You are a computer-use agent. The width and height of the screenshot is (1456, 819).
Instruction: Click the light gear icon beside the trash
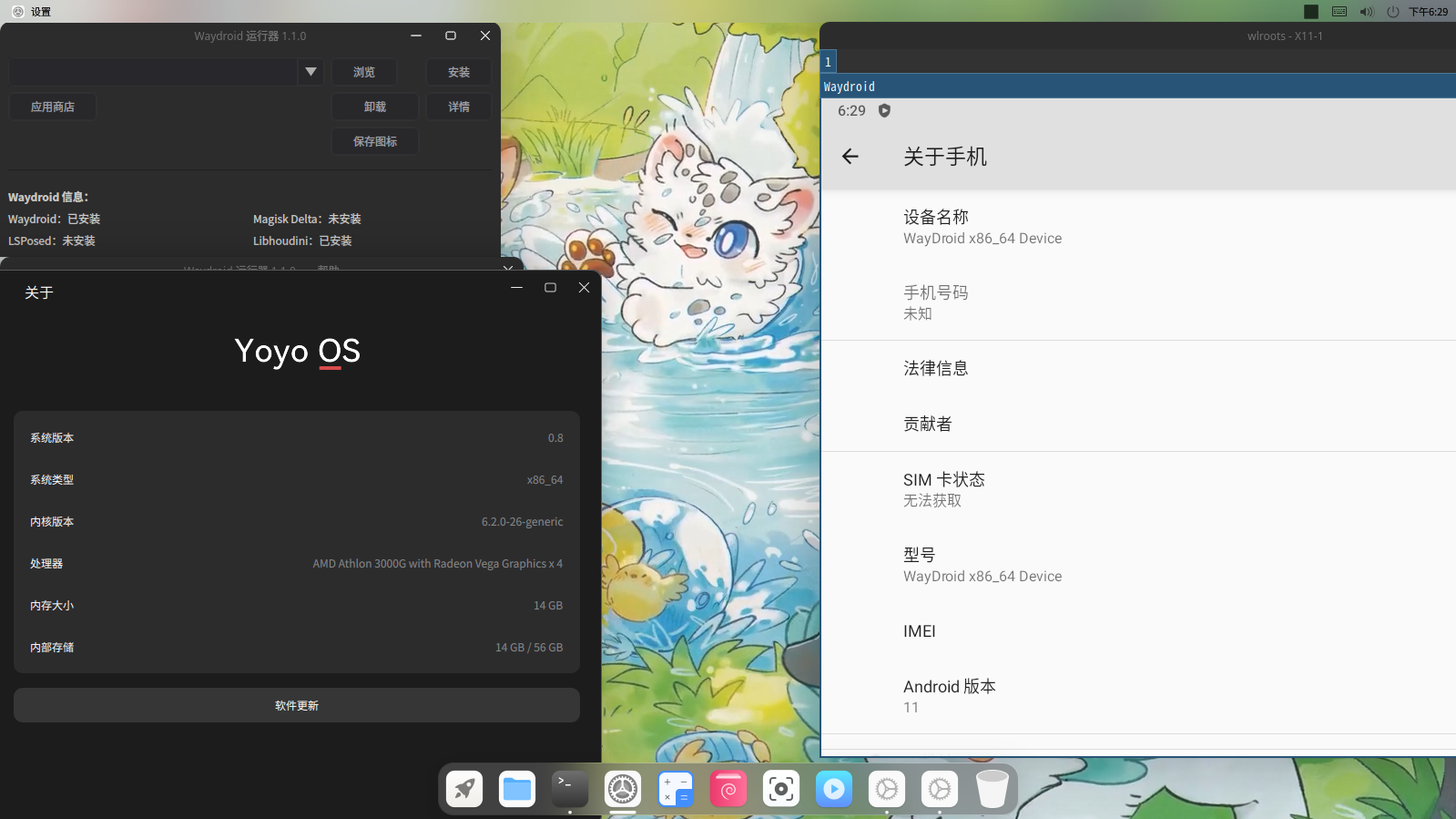(x=940, y=789)
